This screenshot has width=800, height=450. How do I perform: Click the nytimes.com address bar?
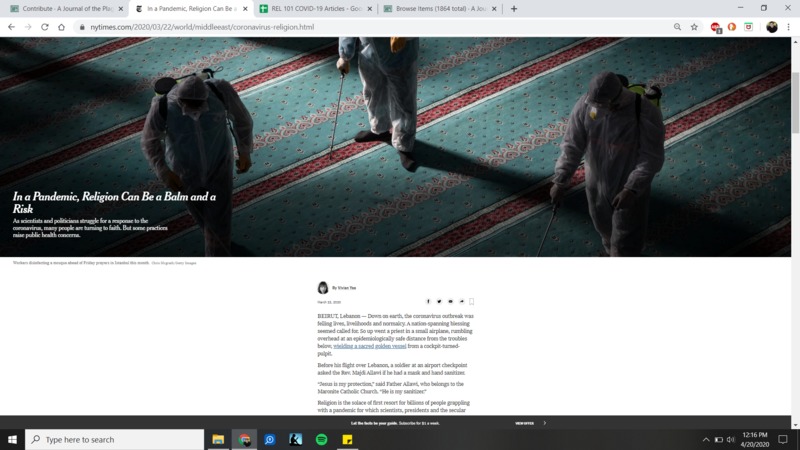pyautogui.click(x=300, y=27)
